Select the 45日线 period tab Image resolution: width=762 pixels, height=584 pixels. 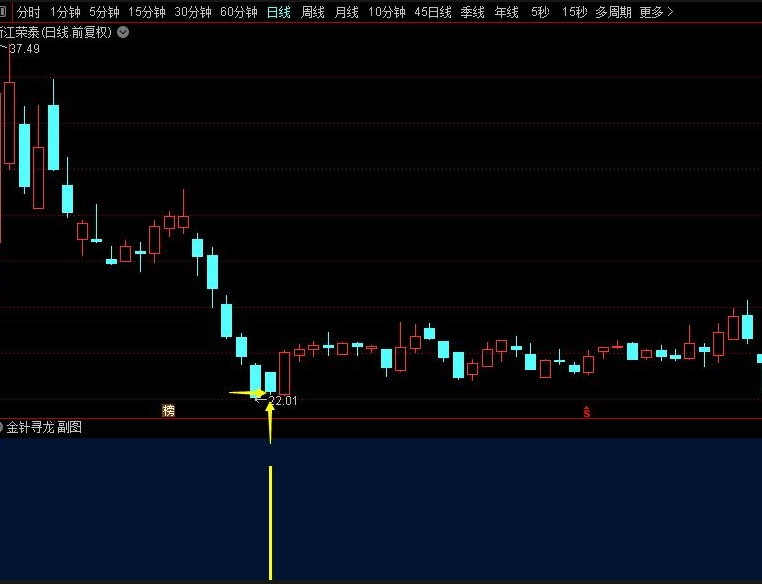pyautogui.click(x=433, y=12)
